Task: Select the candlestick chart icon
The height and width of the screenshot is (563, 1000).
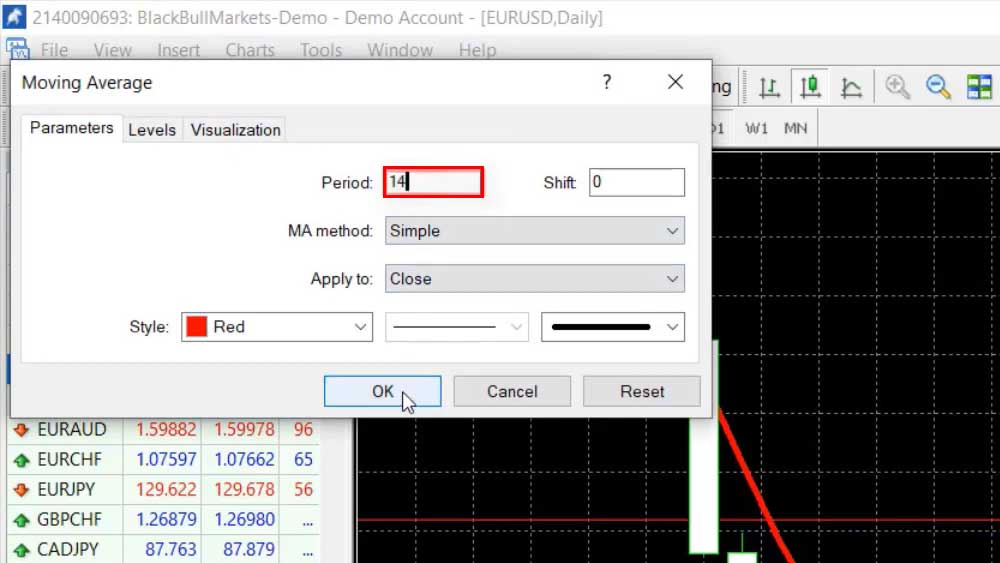Action: coord(810,87)
